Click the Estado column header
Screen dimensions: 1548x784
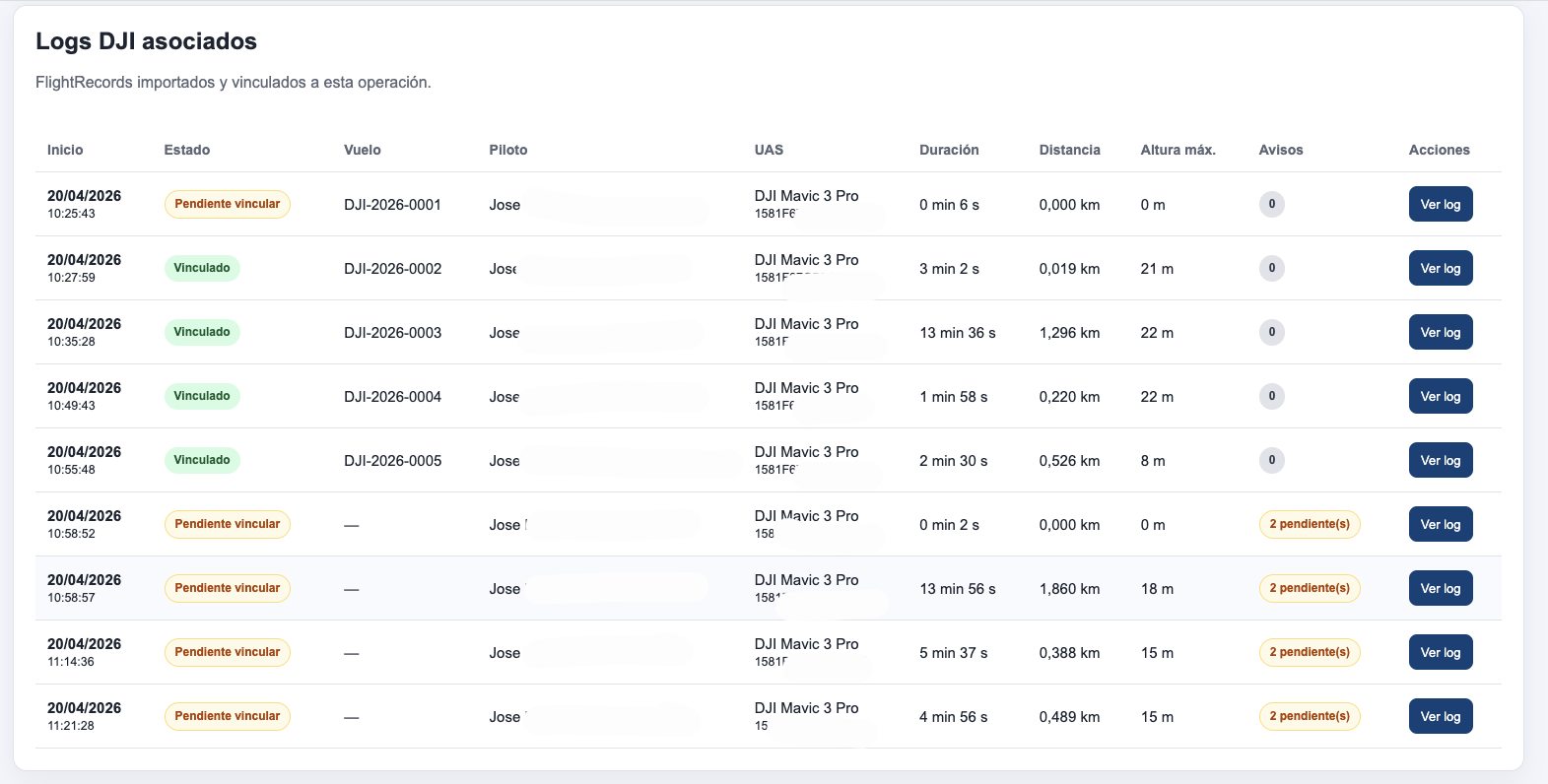(187, 150)
